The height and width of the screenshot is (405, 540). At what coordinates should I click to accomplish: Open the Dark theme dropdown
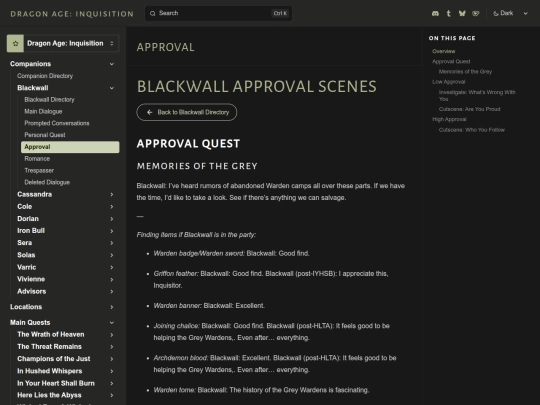510,13
